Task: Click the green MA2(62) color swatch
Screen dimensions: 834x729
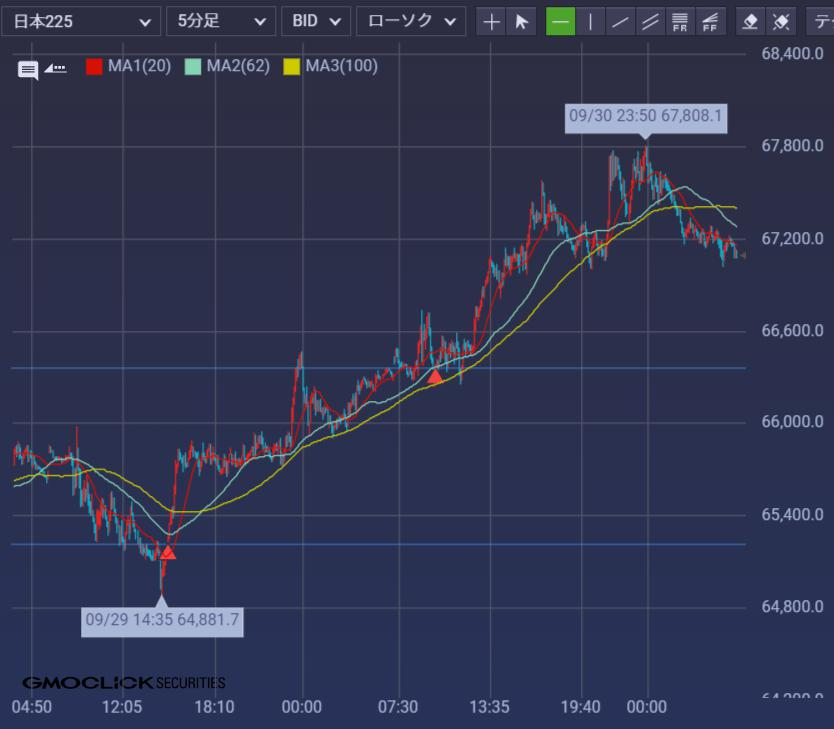Action: point(193,67)
